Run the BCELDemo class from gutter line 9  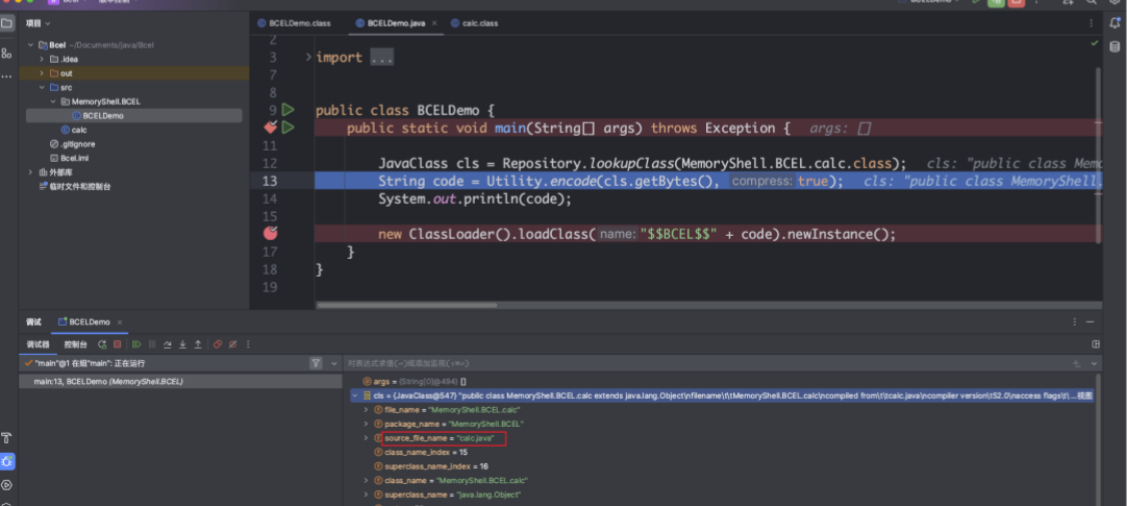(288, 110)
